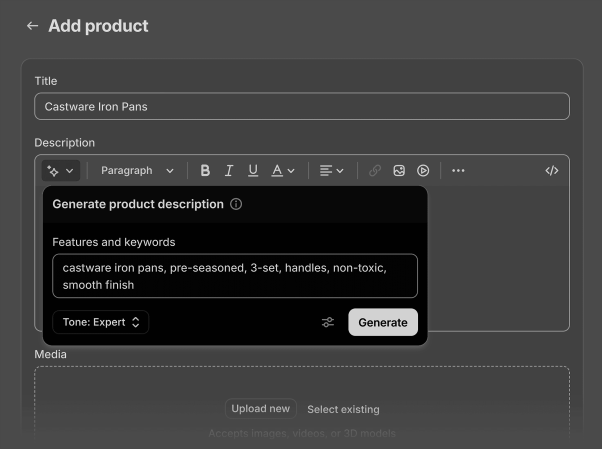602x449 pixels.
Task: Click the Title input field with Castware Iron Pans
Action: coord(302,106)
